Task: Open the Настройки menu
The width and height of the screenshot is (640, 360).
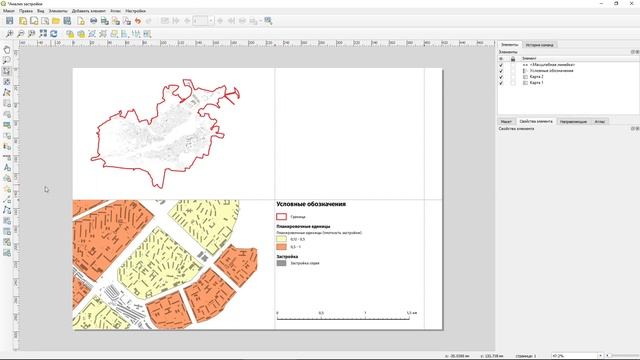Action: 136,11
